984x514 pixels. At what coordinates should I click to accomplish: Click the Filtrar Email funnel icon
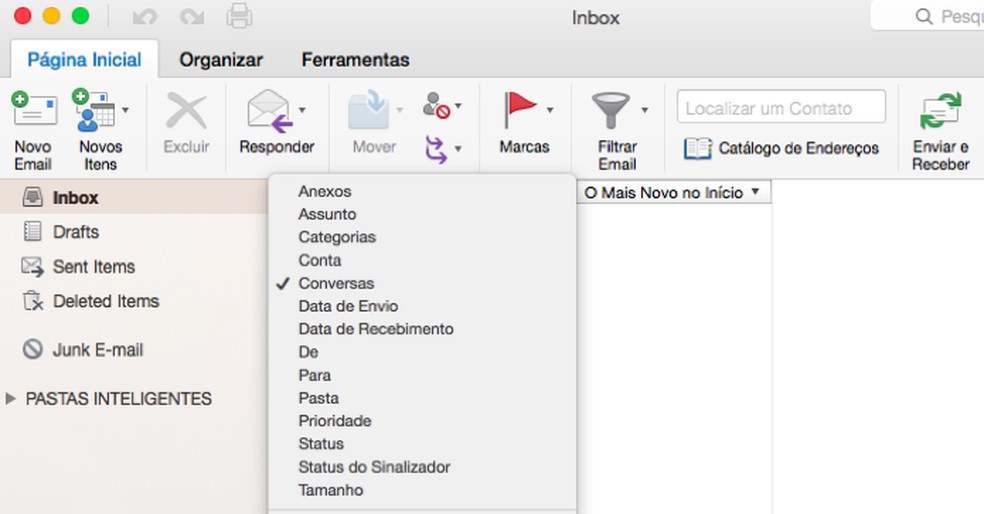611,110
